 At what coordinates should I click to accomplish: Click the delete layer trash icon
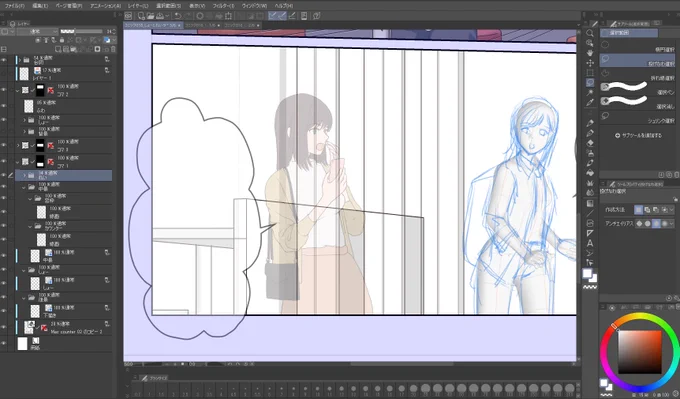[114, 49]
